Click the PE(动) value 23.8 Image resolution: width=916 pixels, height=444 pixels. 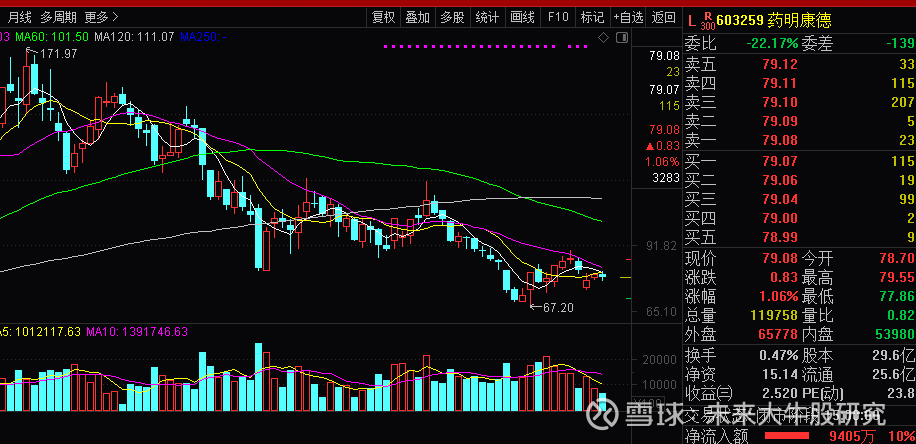coord(900,393)
